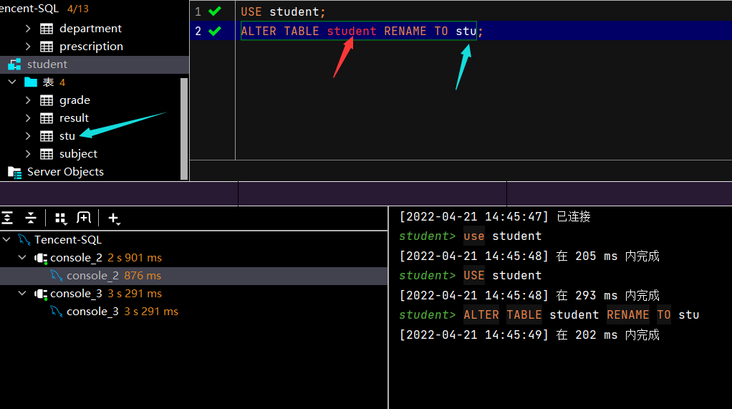
Task: Open the Server Objects node
Action: point(65,172)
